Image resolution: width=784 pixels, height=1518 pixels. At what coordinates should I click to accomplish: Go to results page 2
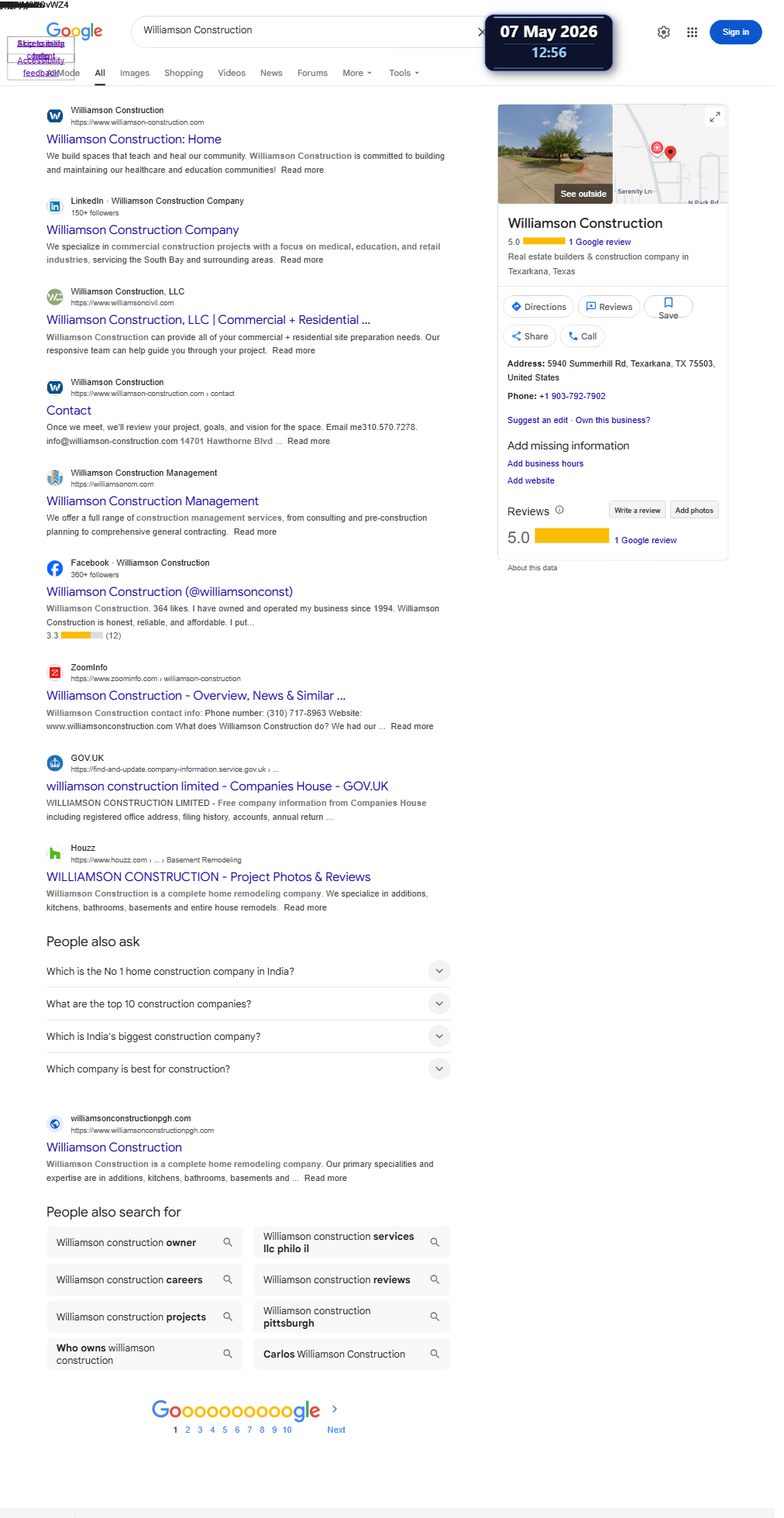[187, 1430]
